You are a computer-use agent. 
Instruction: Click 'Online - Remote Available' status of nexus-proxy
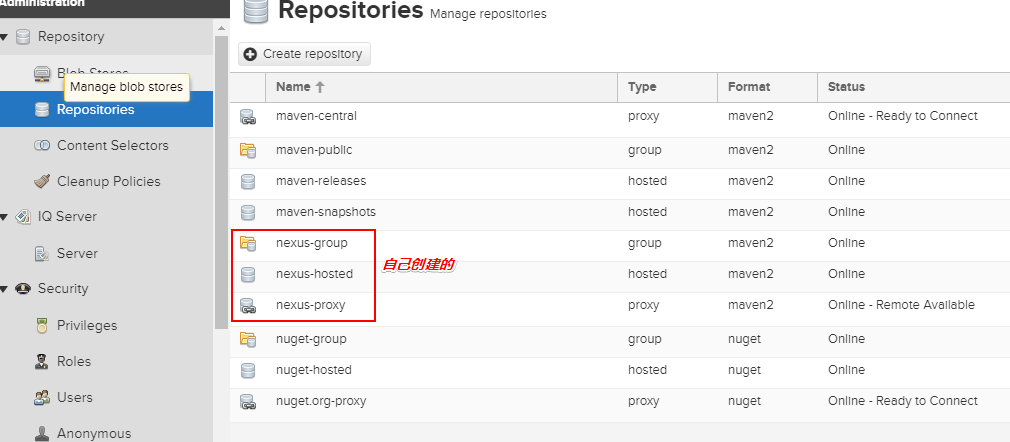click(901, 305)
